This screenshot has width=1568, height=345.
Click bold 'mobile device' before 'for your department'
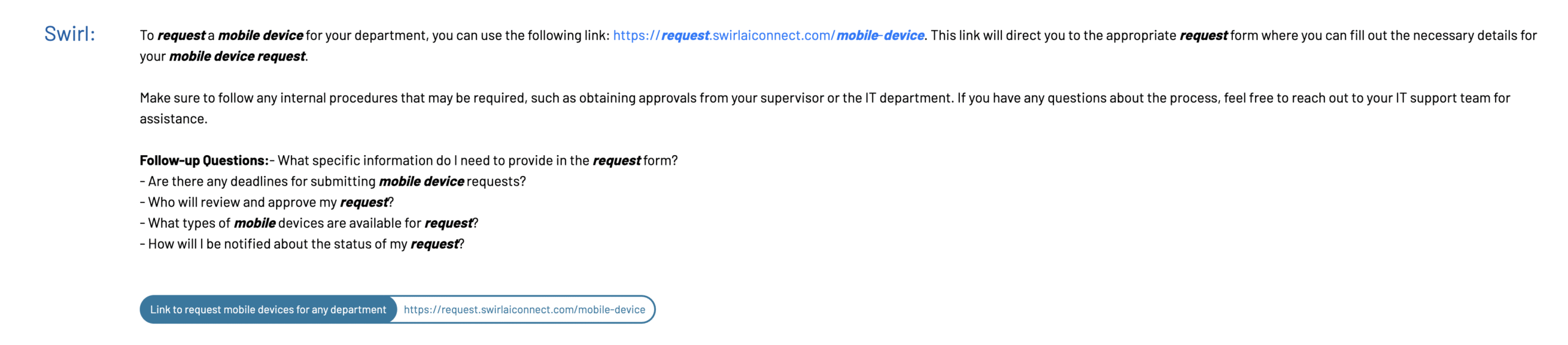coord(260,36)
